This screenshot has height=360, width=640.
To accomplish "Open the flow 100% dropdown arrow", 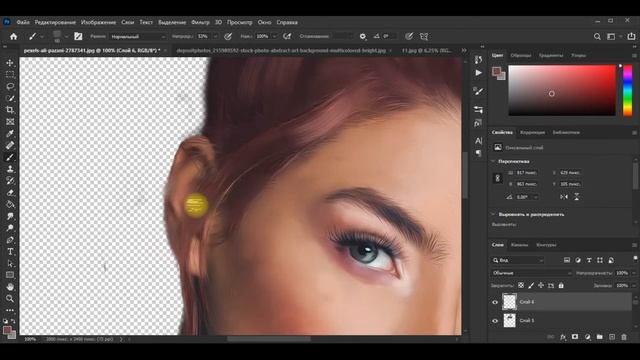I will (x=274, y=36).
